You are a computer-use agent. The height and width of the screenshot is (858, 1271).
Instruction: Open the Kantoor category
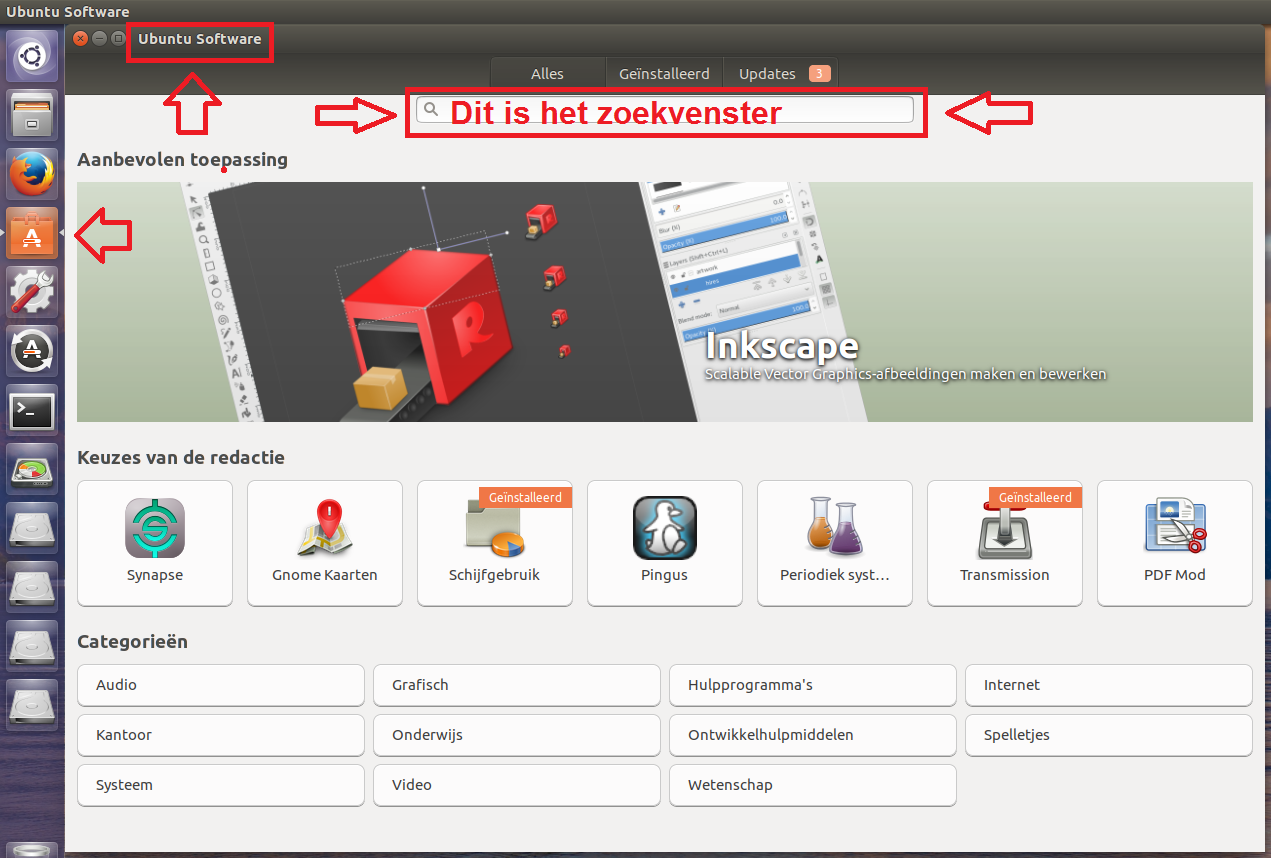(221, 735)
